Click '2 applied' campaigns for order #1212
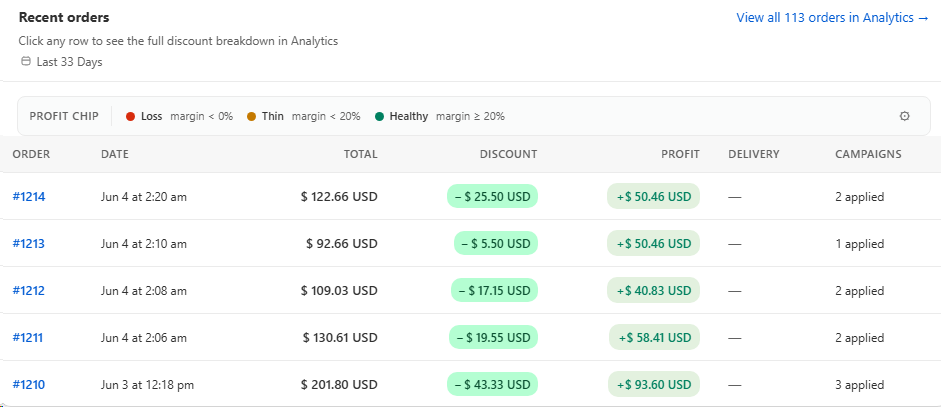 [859, 291]
